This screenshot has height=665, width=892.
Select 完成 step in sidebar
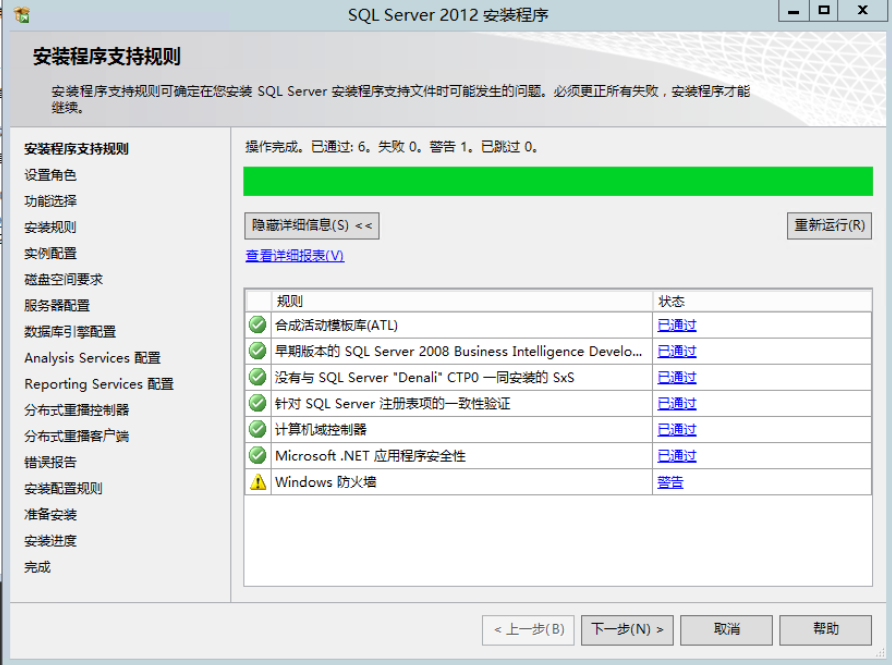tap(38, 568)
